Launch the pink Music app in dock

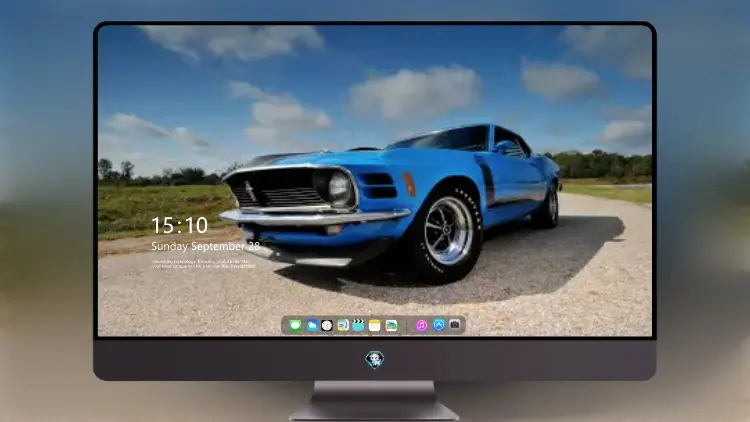pyautogui.click(x=421, y=325)
